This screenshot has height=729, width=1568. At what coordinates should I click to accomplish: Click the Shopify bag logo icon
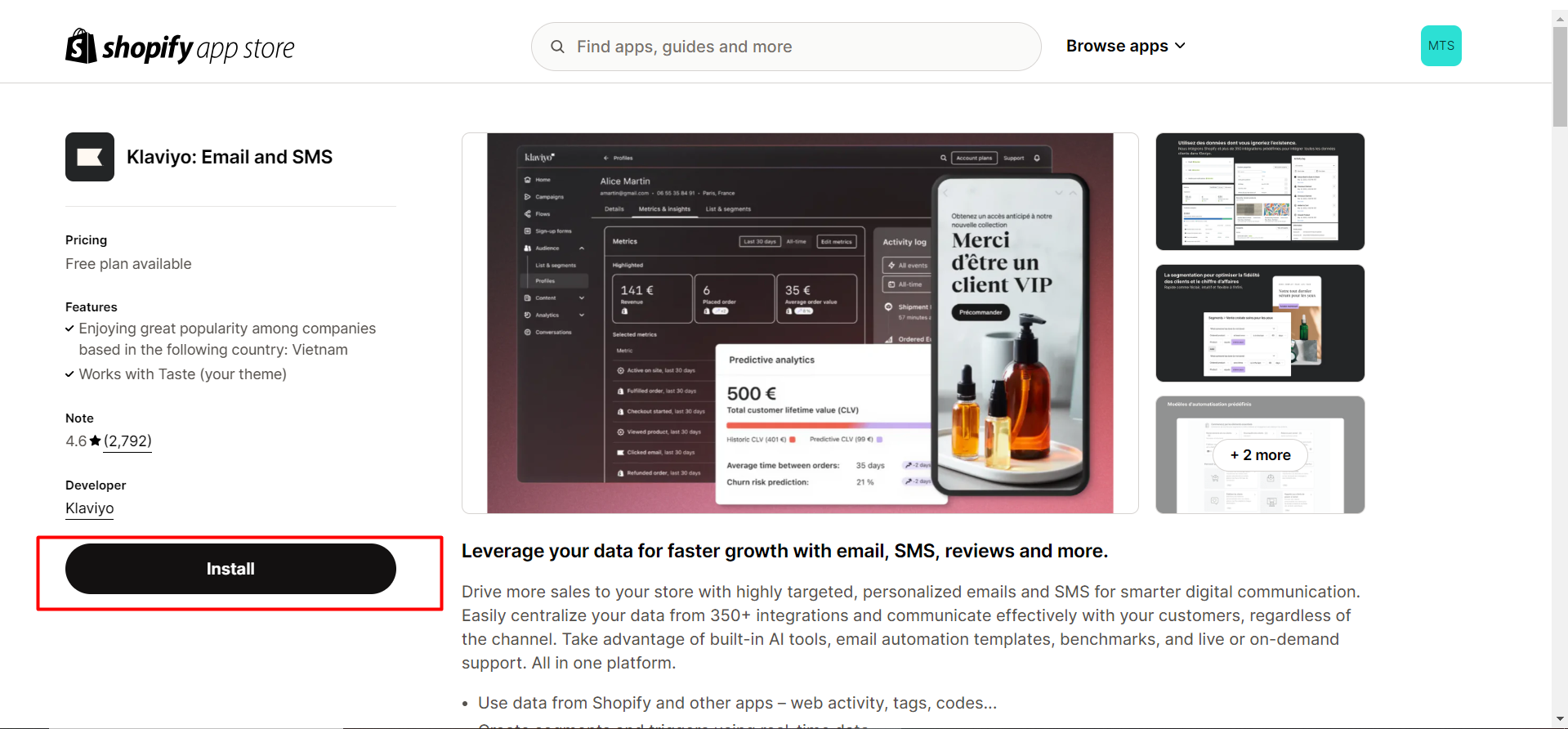pos(81,47)
